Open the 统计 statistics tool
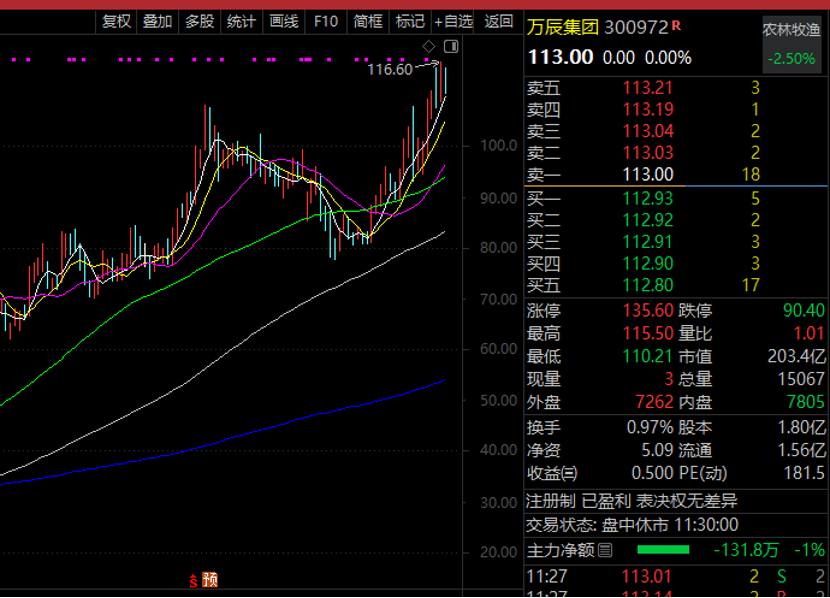830x598 pixels. click(x=241, y=21)
